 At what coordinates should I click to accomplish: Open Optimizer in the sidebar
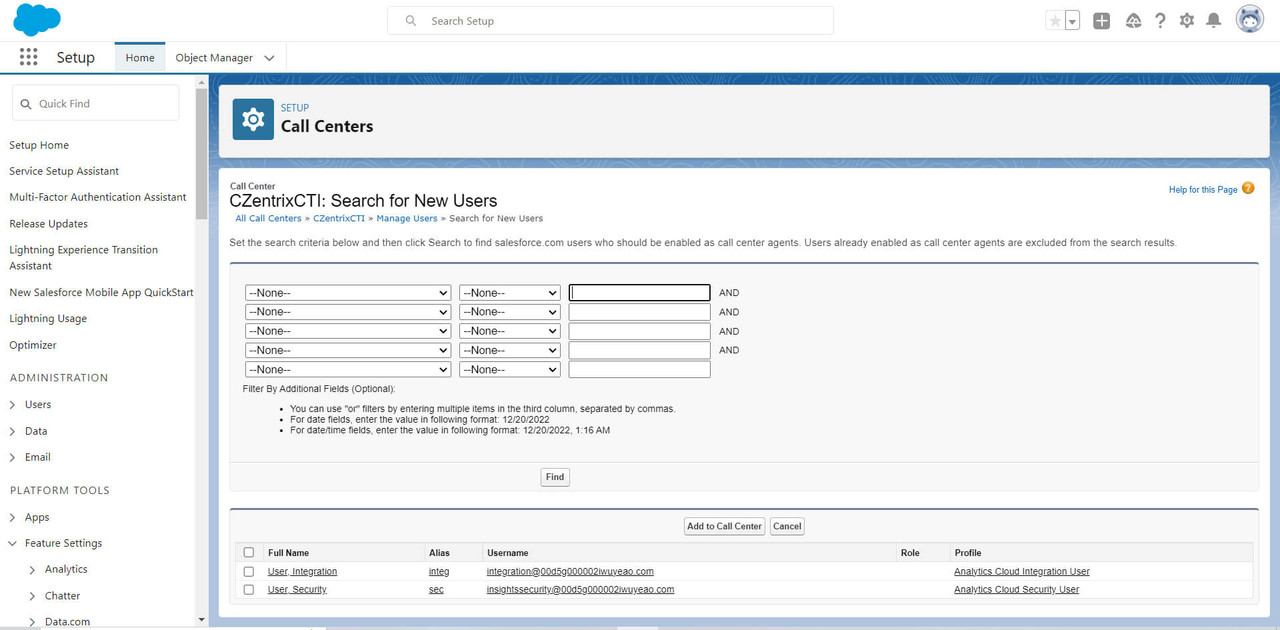coord(33,345)
